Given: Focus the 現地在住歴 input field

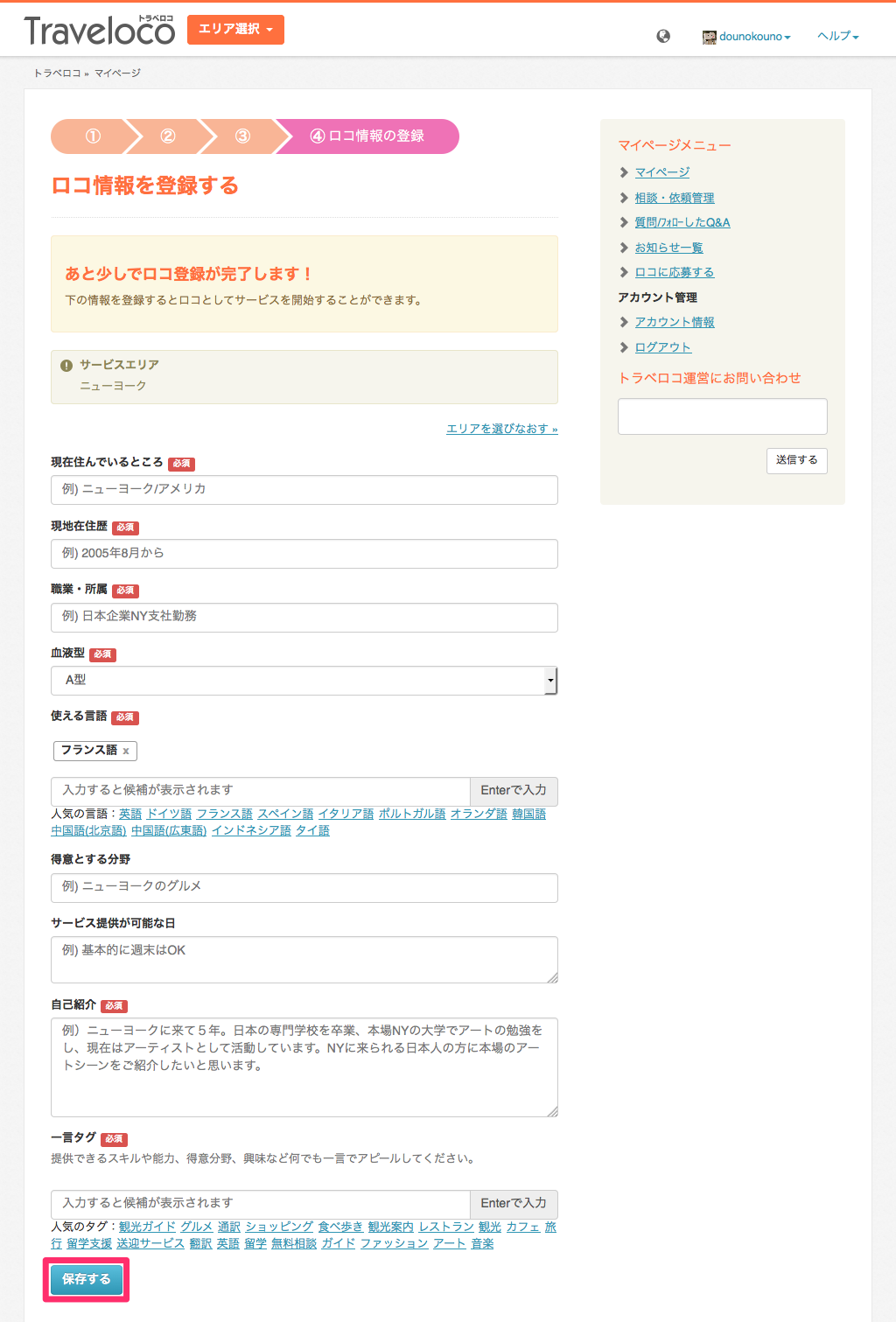Looking at the screenshot, I should click(x=304, y=554).
